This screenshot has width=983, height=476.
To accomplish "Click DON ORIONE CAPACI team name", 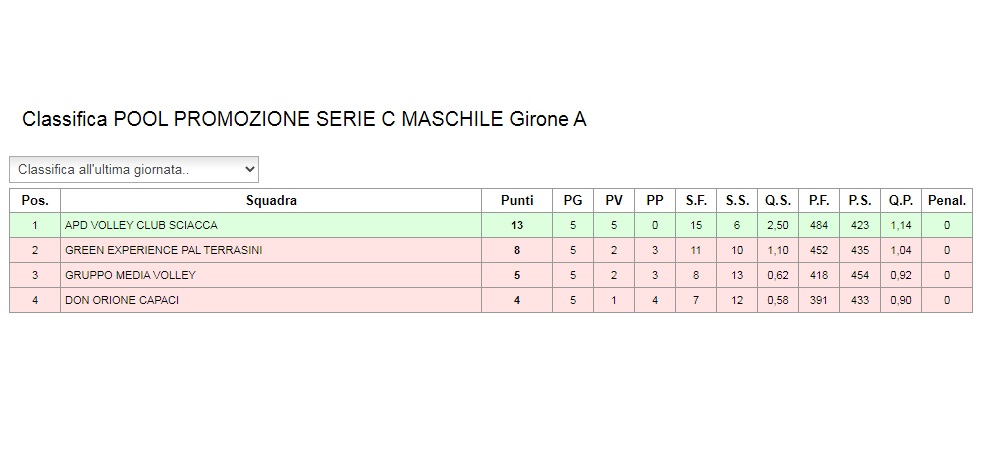I will [122, 300].
